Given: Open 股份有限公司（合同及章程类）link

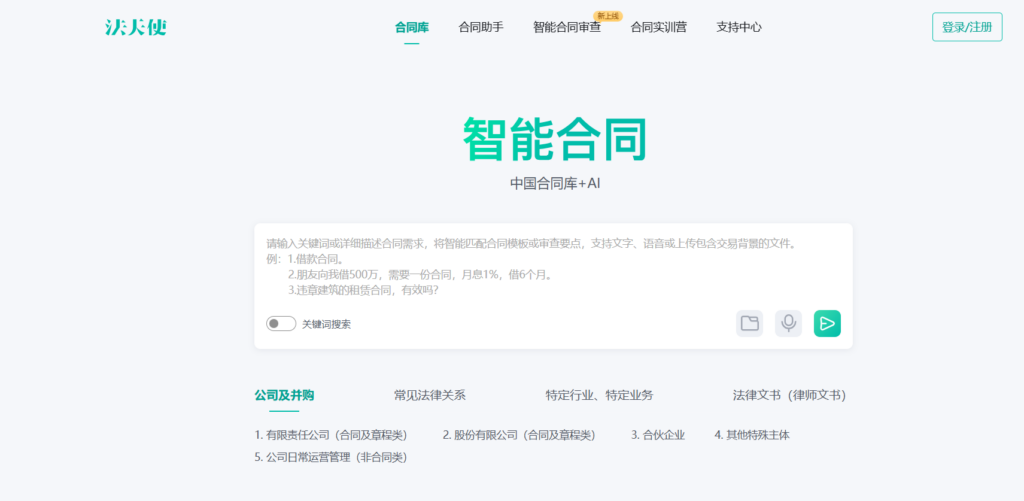Looking at the screenshot, I should 519,435.
